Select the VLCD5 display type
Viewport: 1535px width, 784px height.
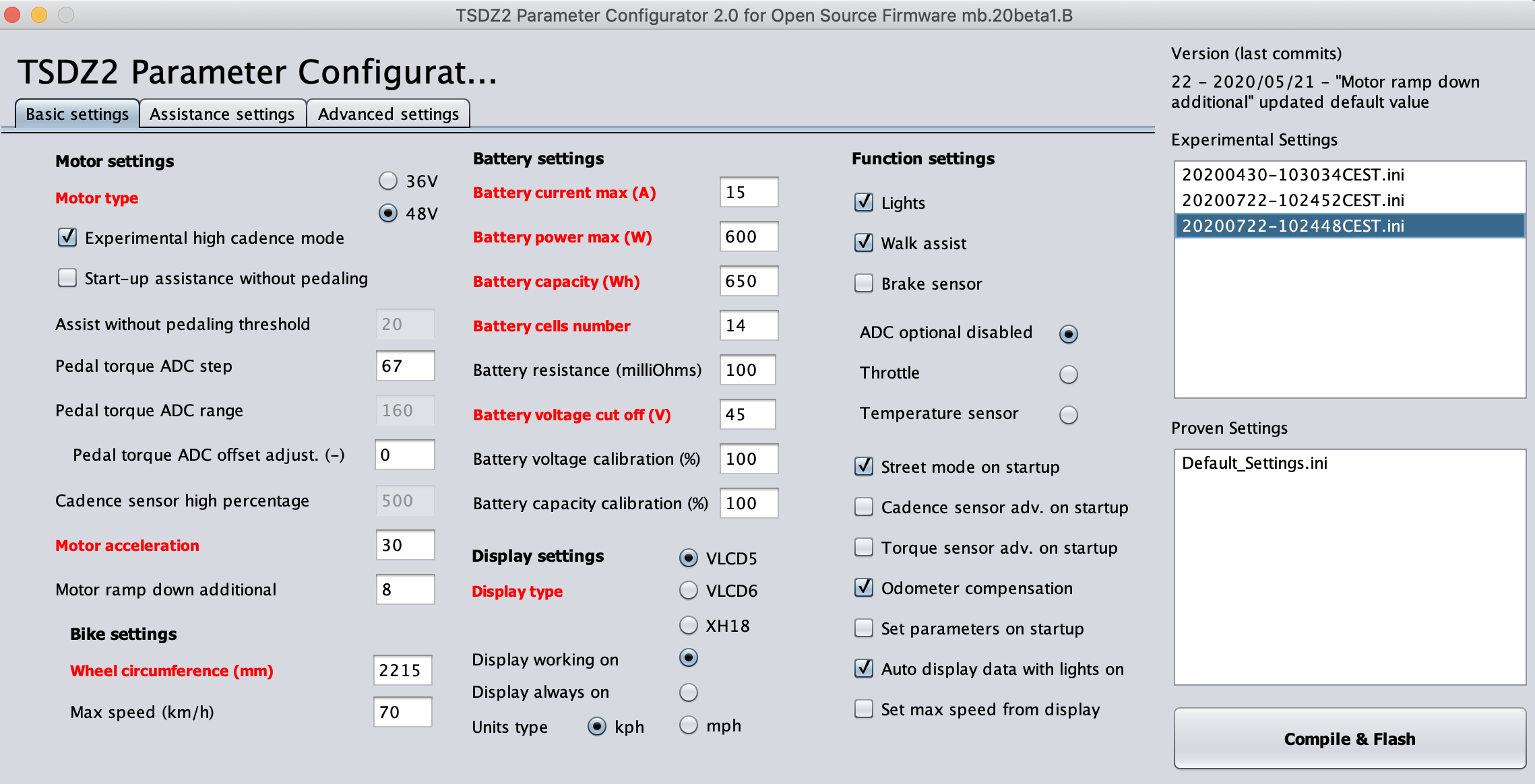[689, 558]
